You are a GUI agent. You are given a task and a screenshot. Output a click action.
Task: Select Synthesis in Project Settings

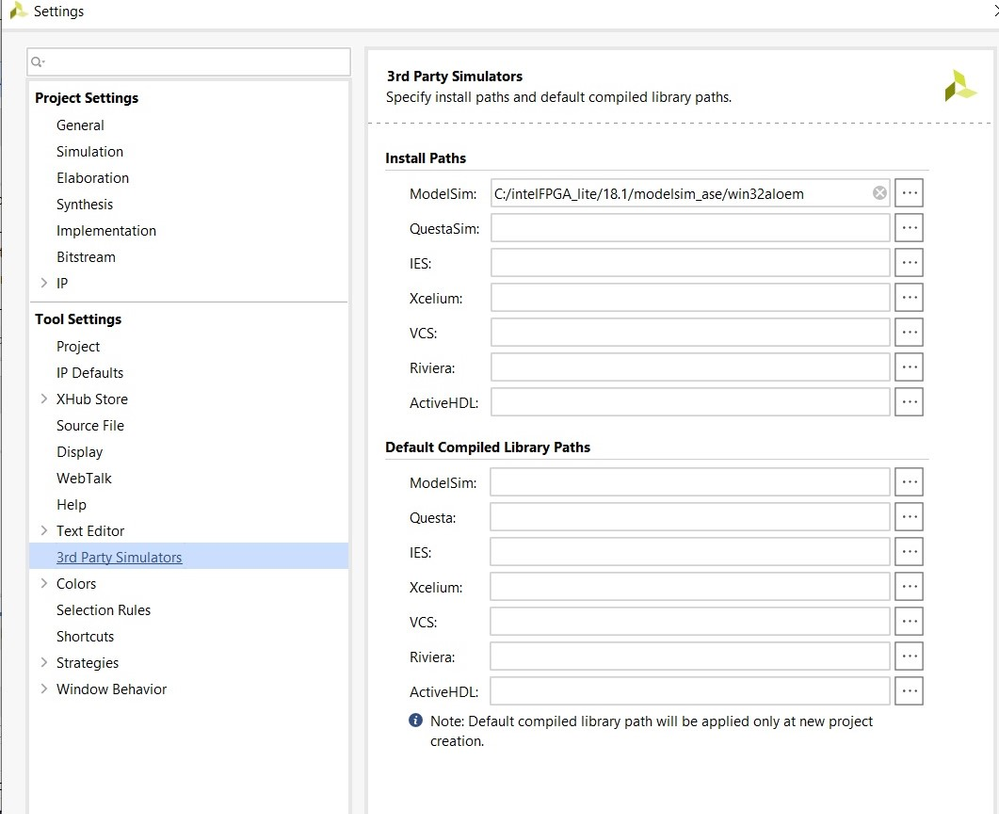[85, 204]
